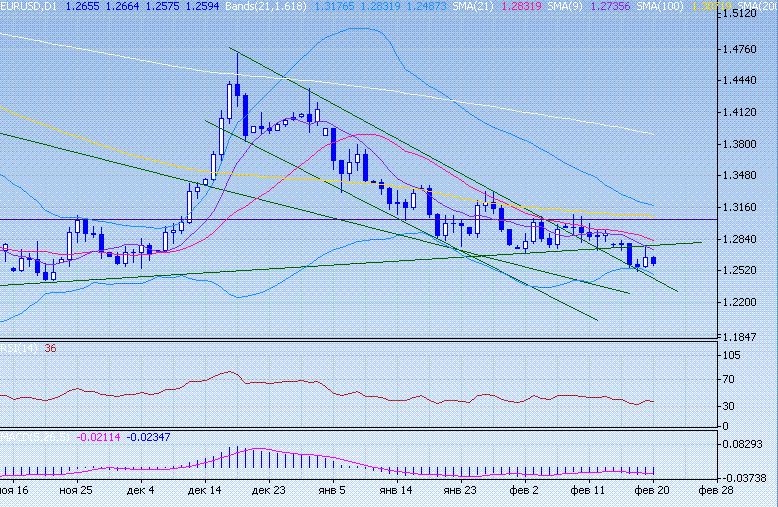778x507 pixels.
Task: Click the 'ноя 25' date label
Action: coord(75,492)
